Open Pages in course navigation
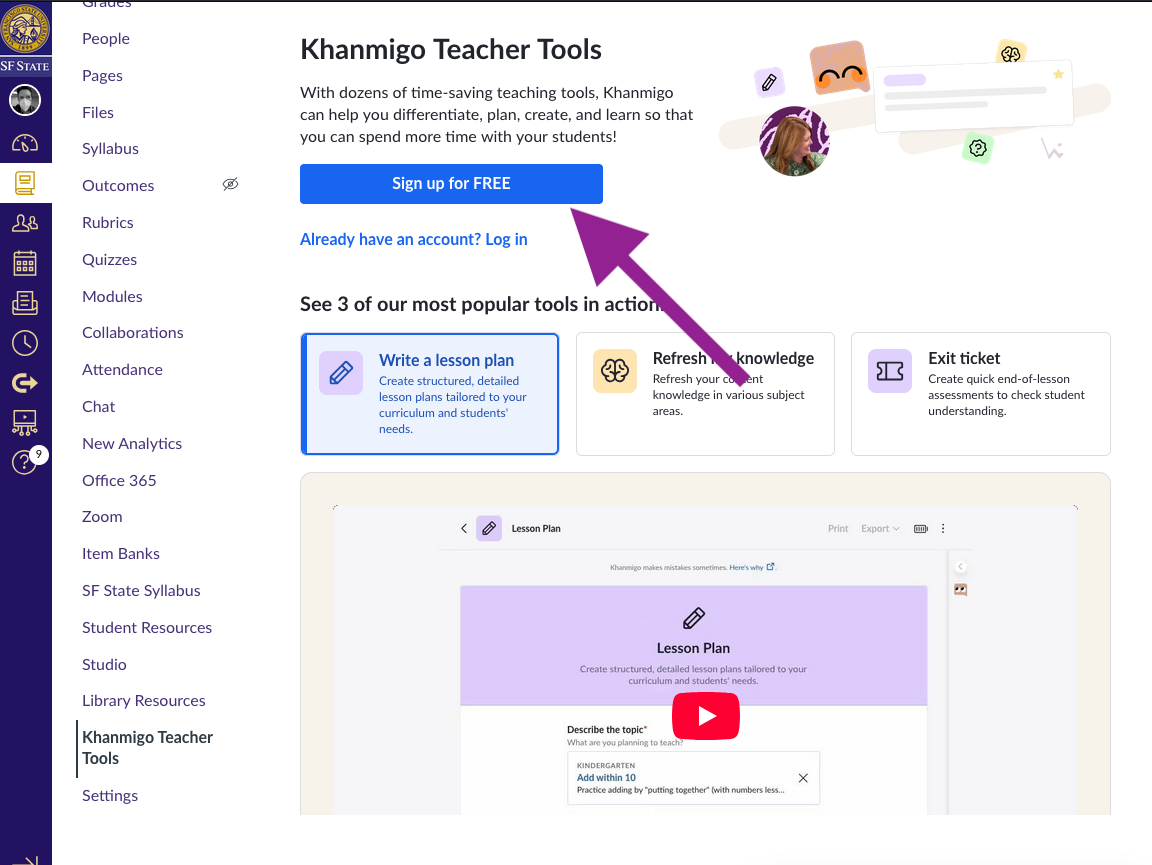 click(102, 76)
